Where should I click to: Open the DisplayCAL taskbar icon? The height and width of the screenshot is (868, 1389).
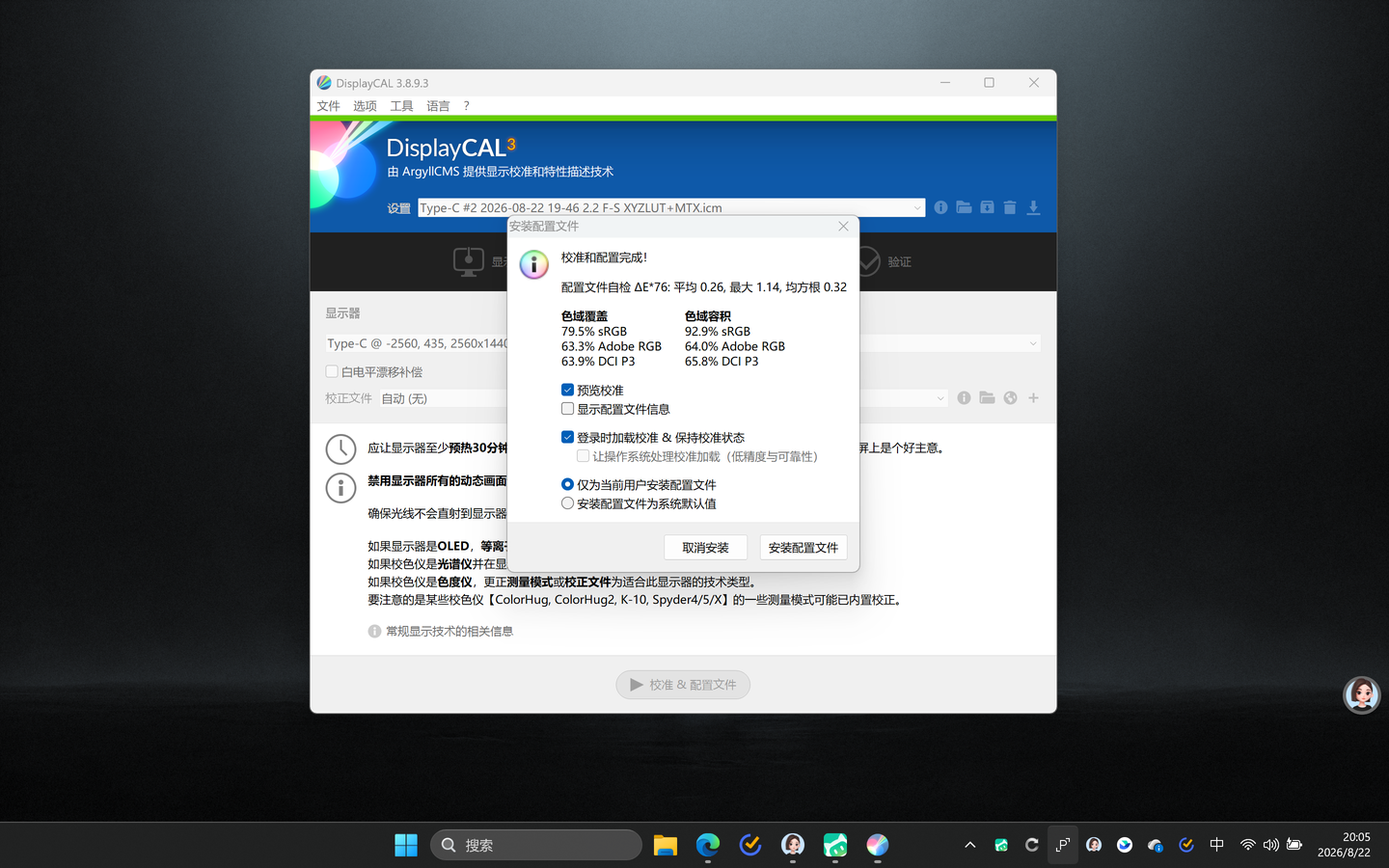pyautogui.click(x=878, y=845)
